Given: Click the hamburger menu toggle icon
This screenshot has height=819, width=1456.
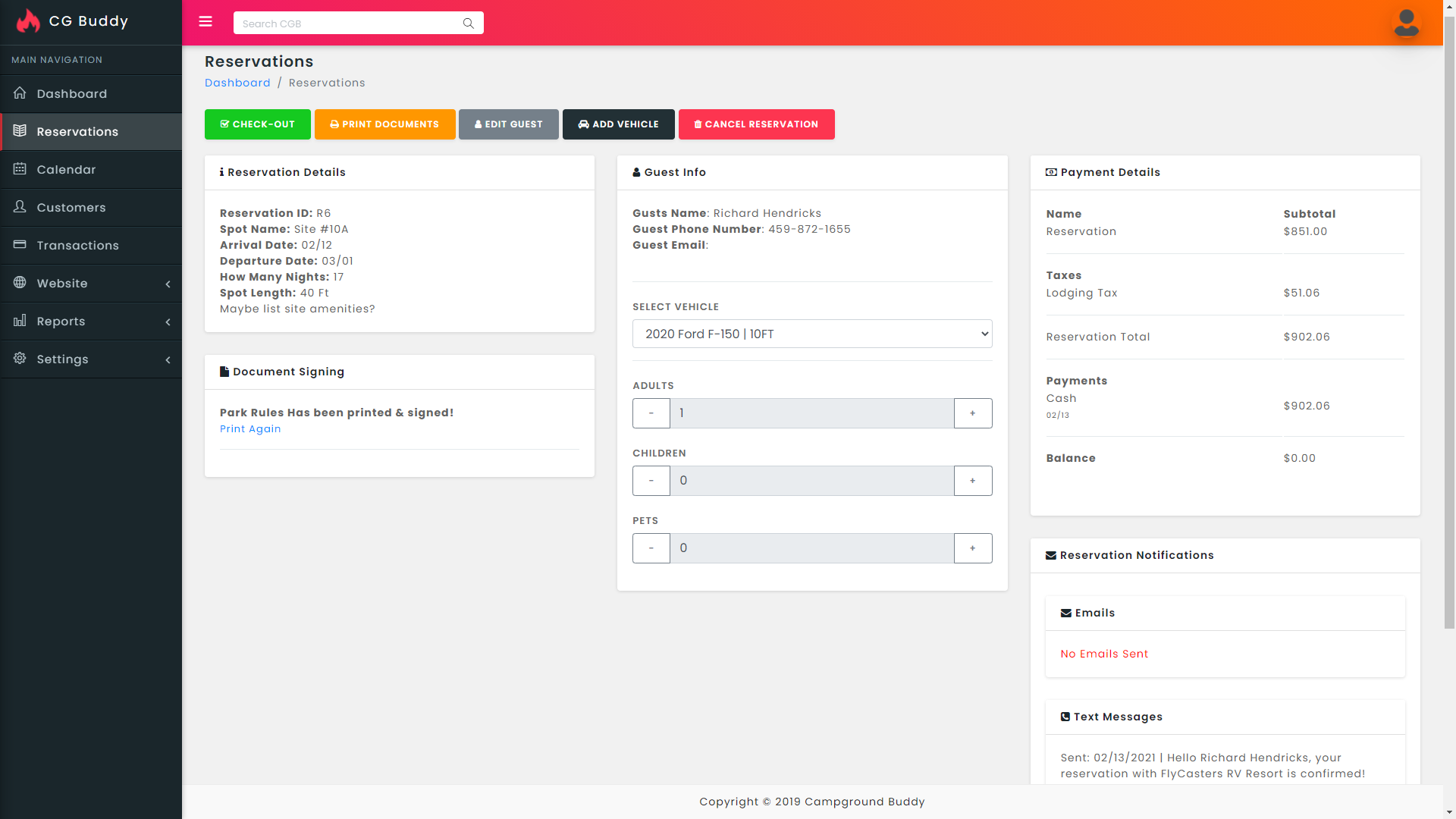Looking at the screenshot, I should click(x=206, y=22).
